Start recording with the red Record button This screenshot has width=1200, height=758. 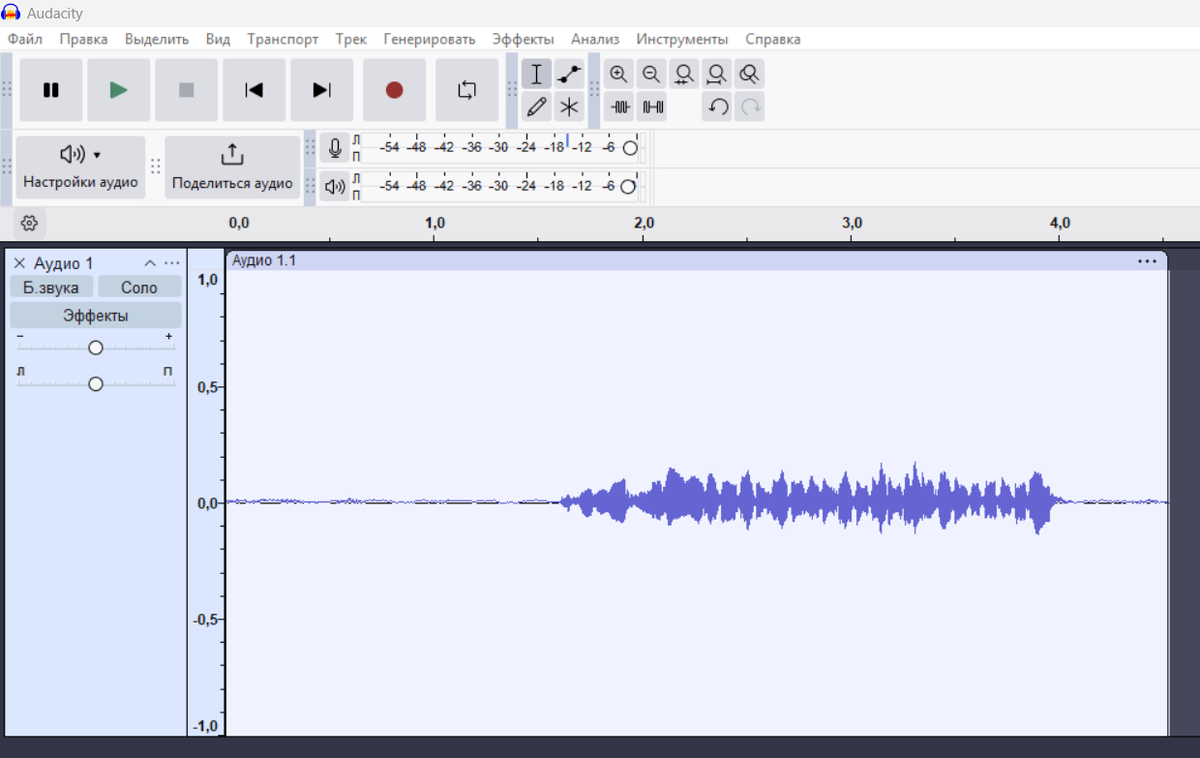coord(394,90)
